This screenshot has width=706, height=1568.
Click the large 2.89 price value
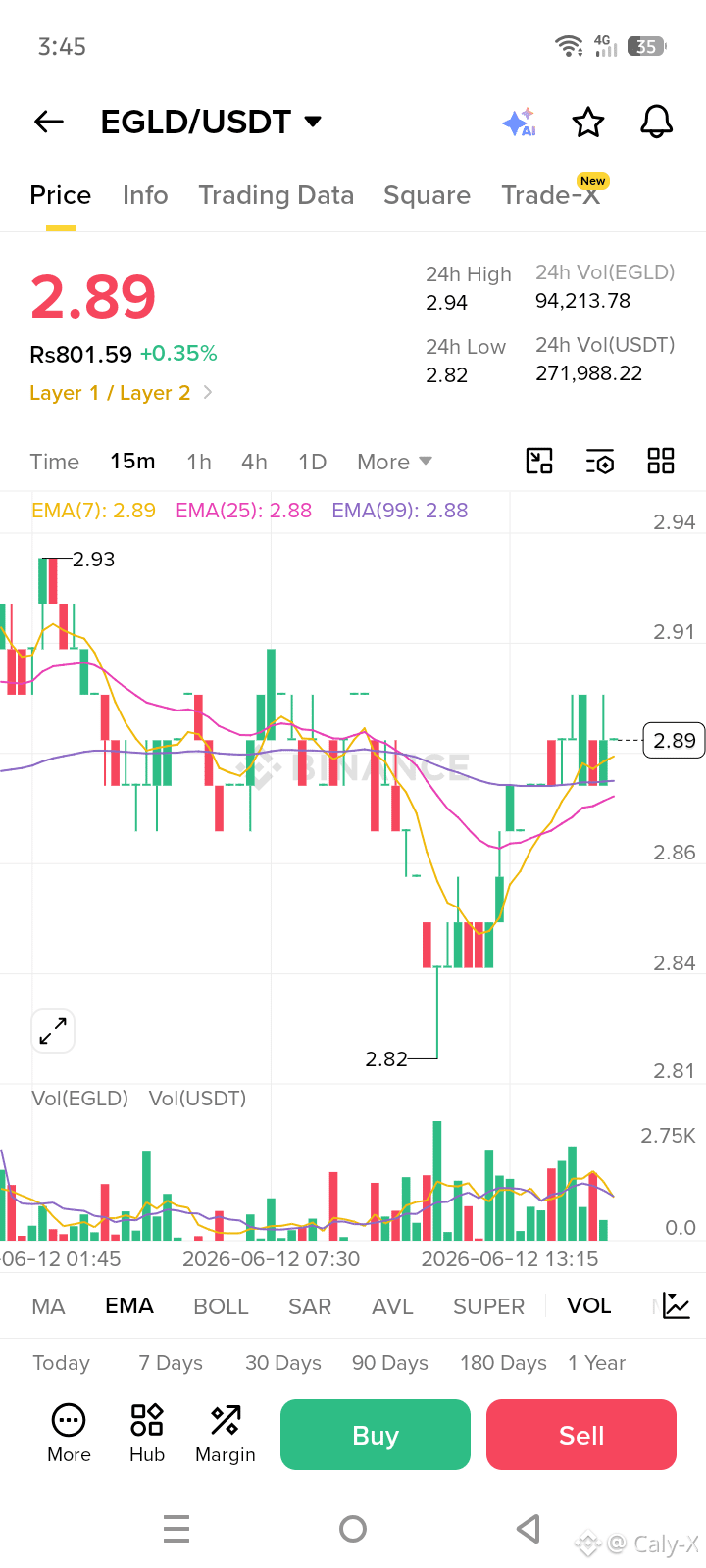click(93, 297)
